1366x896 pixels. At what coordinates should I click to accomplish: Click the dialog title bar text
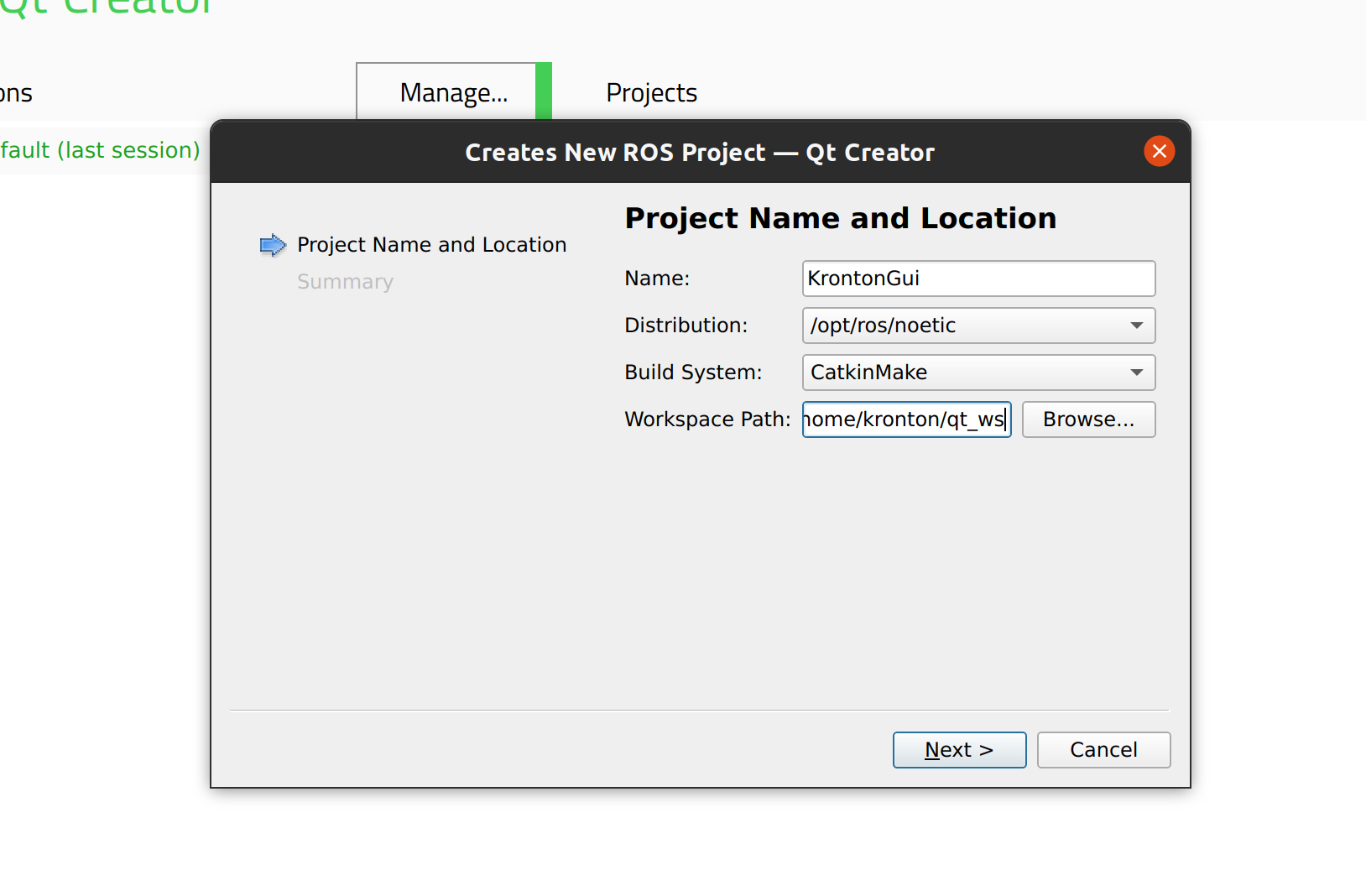pos(700,153)
